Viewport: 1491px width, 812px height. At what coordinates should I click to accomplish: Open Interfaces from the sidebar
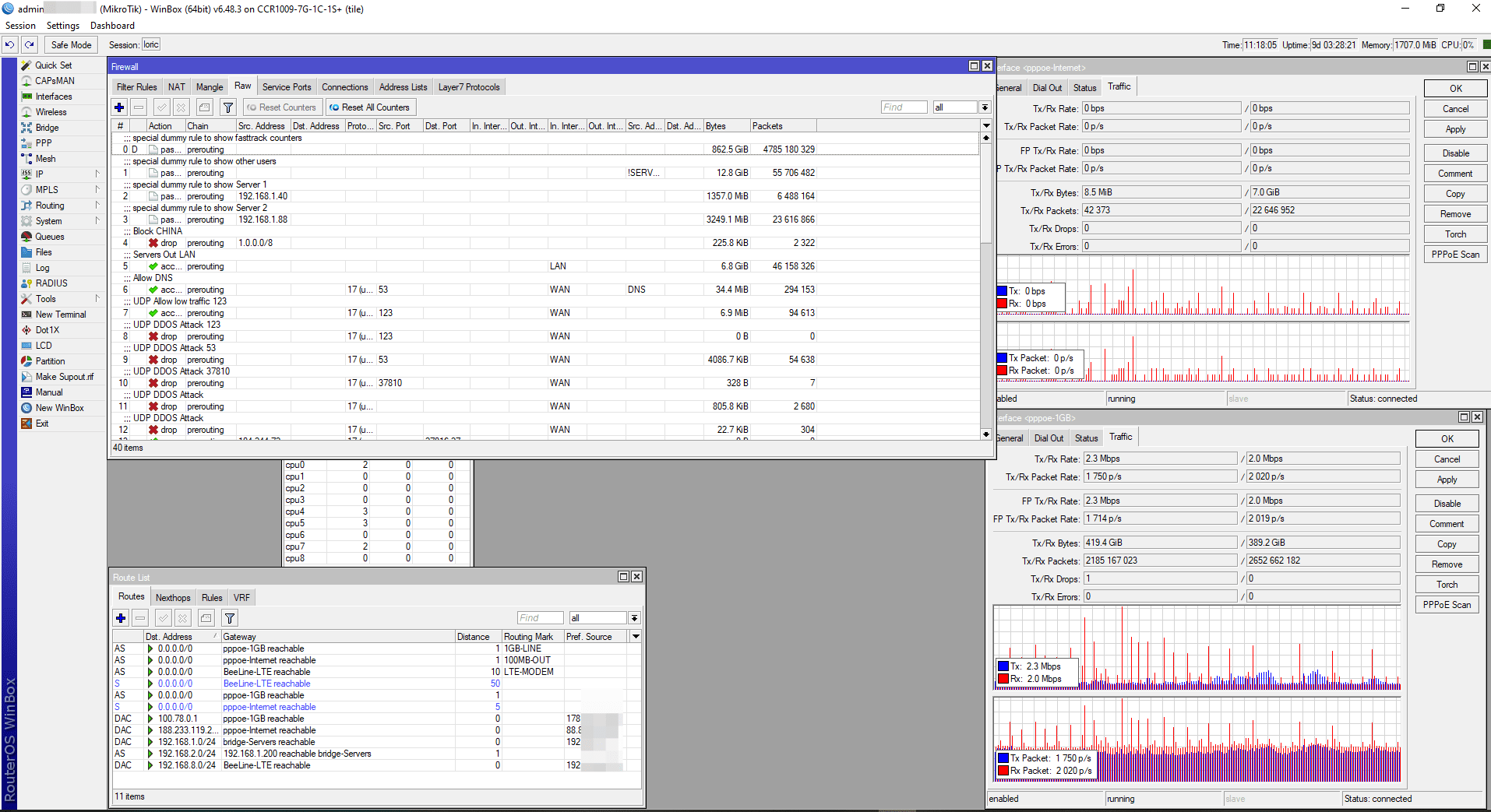coord(53,97)
